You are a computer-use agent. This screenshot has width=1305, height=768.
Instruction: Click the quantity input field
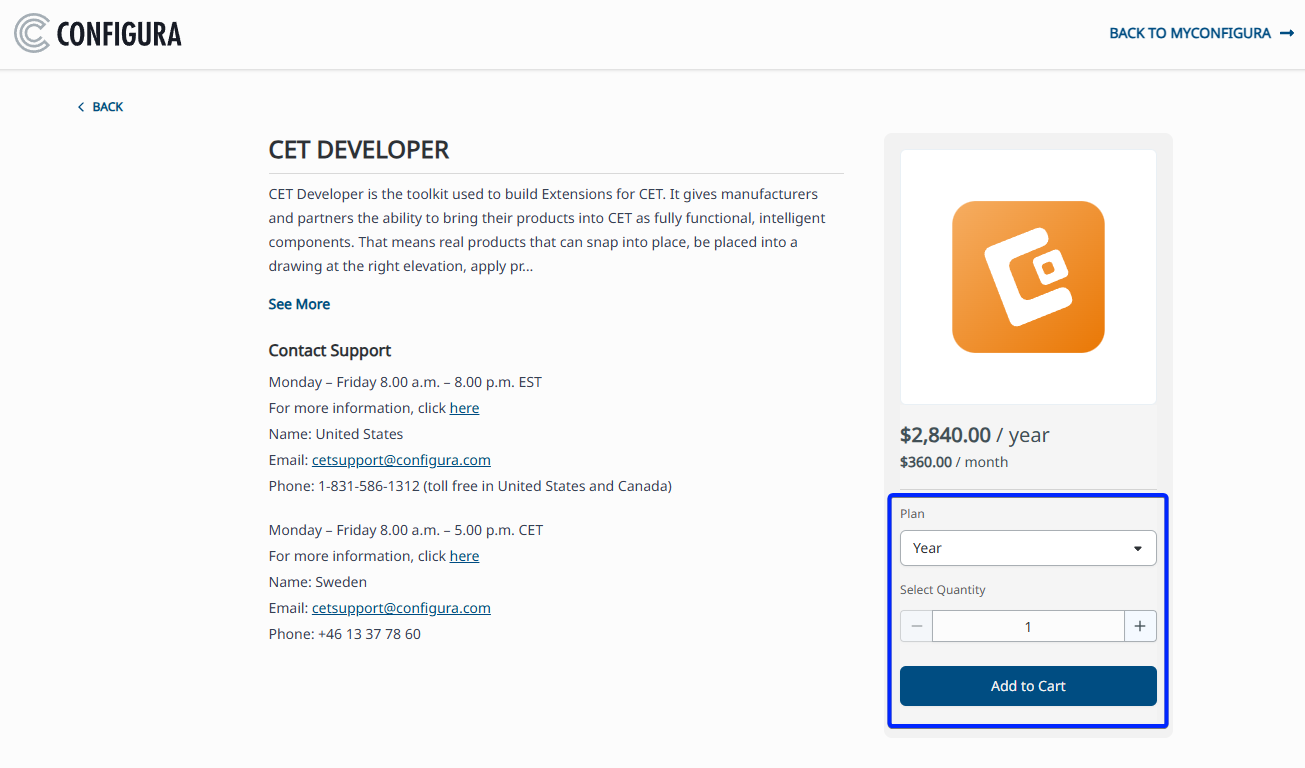1028,626
